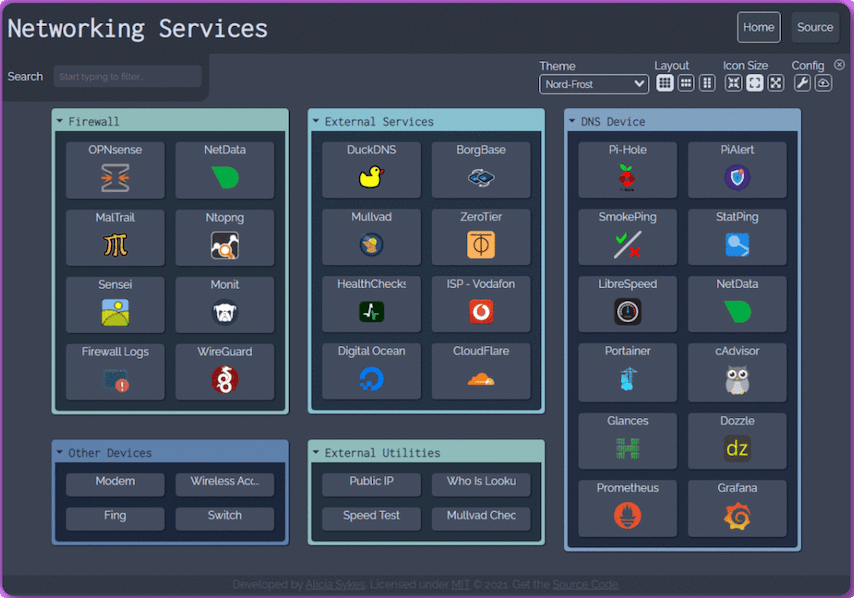Open the cloud backup config icon
Screen dimensions: 854x598
point(823,83)
